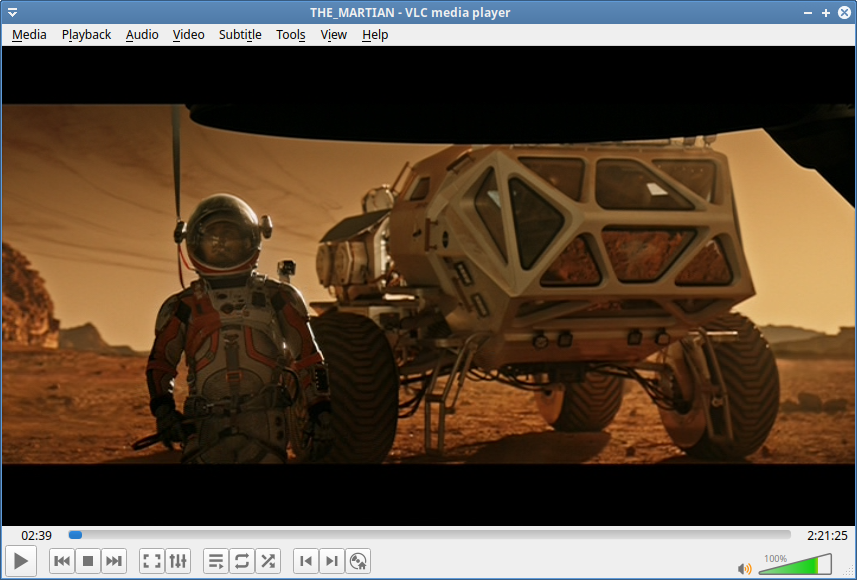Screen dimensions: 857x580
Task: Stop playback with the square button
Action: coord(87,561)
